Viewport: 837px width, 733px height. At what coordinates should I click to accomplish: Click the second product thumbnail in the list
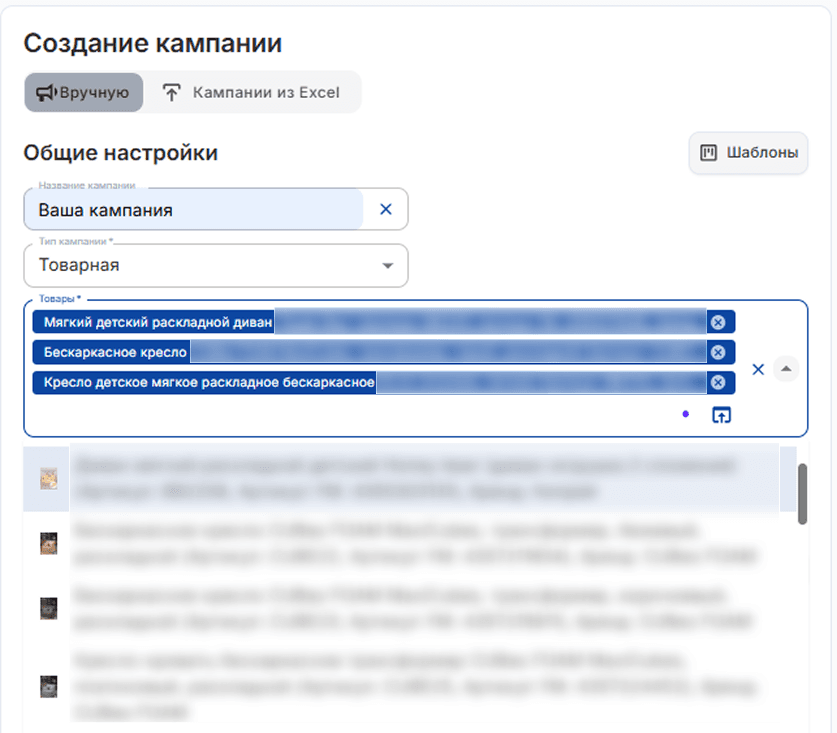pyautogui.click(x=49, y=543)
